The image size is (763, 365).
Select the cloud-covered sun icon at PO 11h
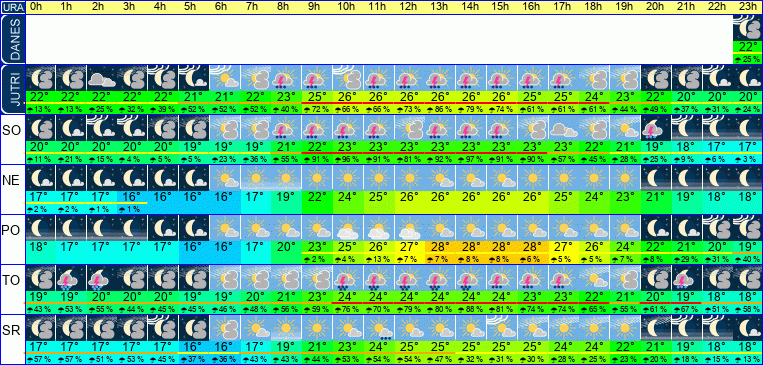coord(379,227)
